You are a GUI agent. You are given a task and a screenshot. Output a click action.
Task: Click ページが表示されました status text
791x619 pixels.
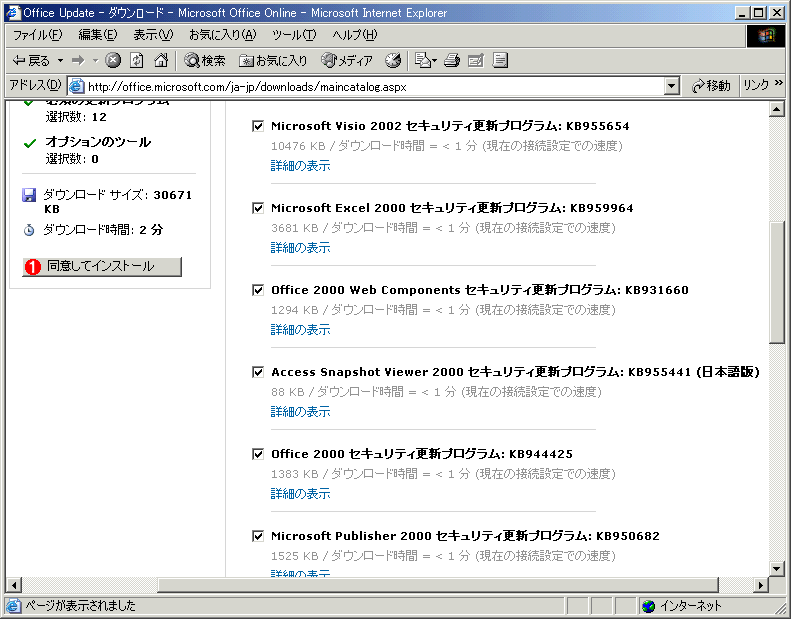pos(81,605)
